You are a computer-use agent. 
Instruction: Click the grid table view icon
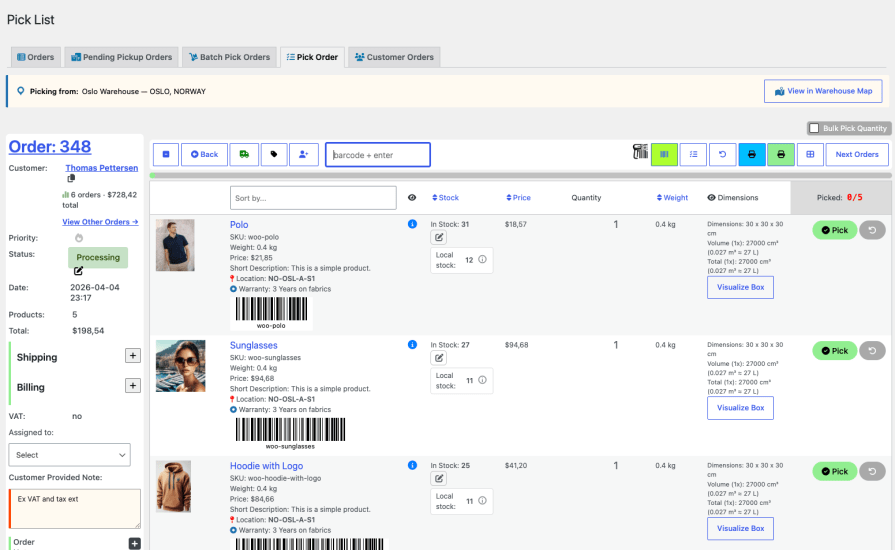[x=810, y=154]
